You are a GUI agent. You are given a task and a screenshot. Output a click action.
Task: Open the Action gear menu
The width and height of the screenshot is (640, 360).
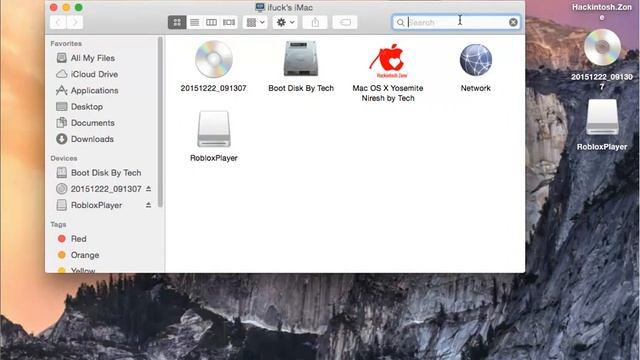[x=285, y=22]
